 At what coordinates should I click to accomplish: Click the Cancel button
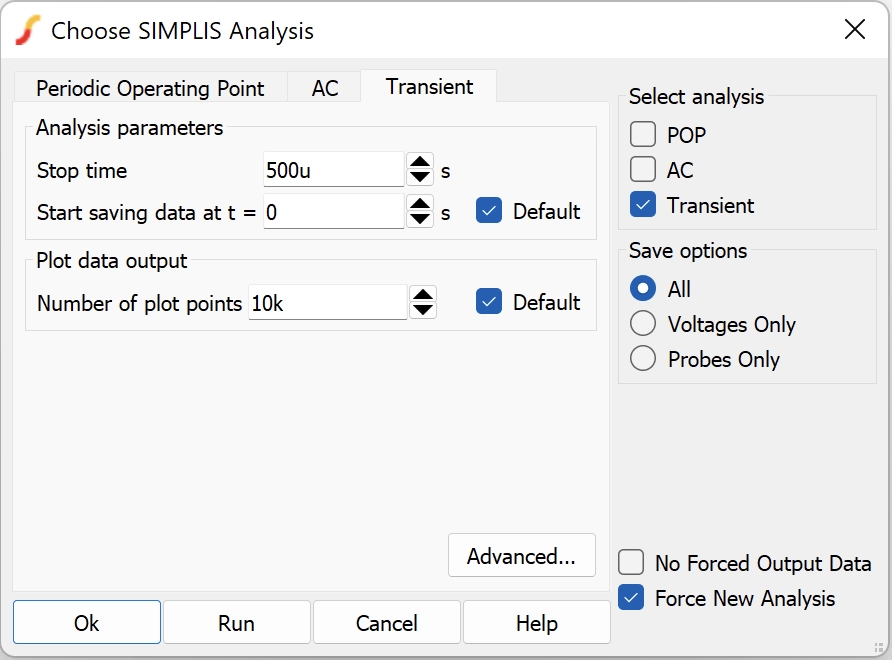387,622
